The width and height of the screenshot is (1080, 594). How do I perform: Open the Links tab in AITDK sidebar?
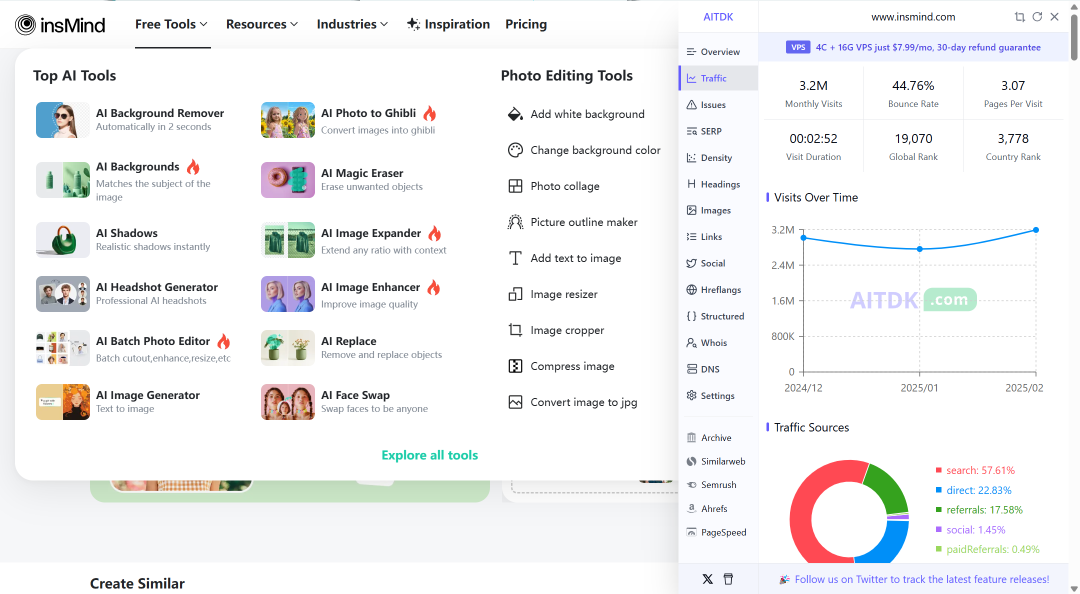[x=718, y=236]
